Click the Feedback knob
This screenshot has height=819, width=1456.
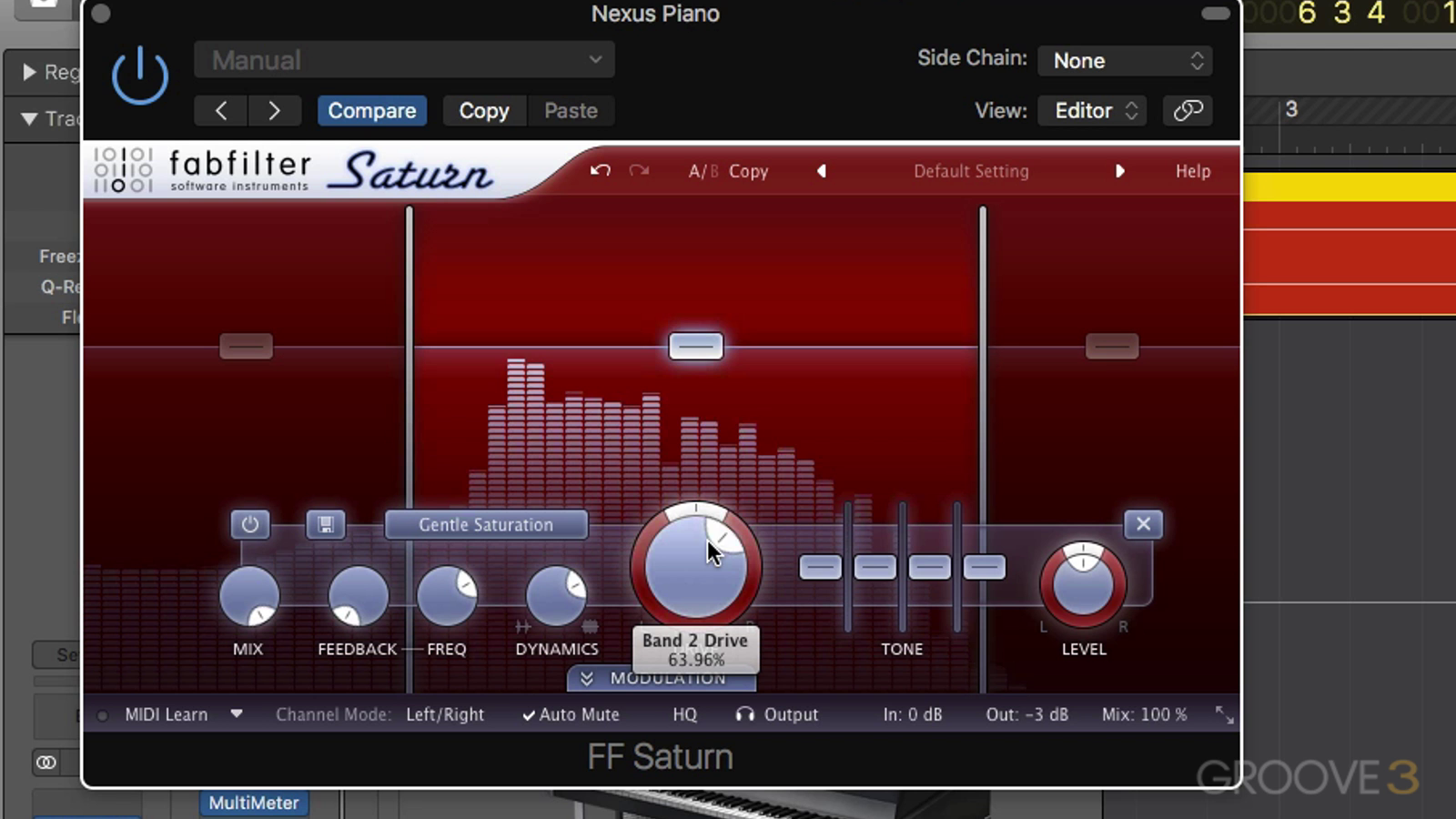click(x=358, y=596)
